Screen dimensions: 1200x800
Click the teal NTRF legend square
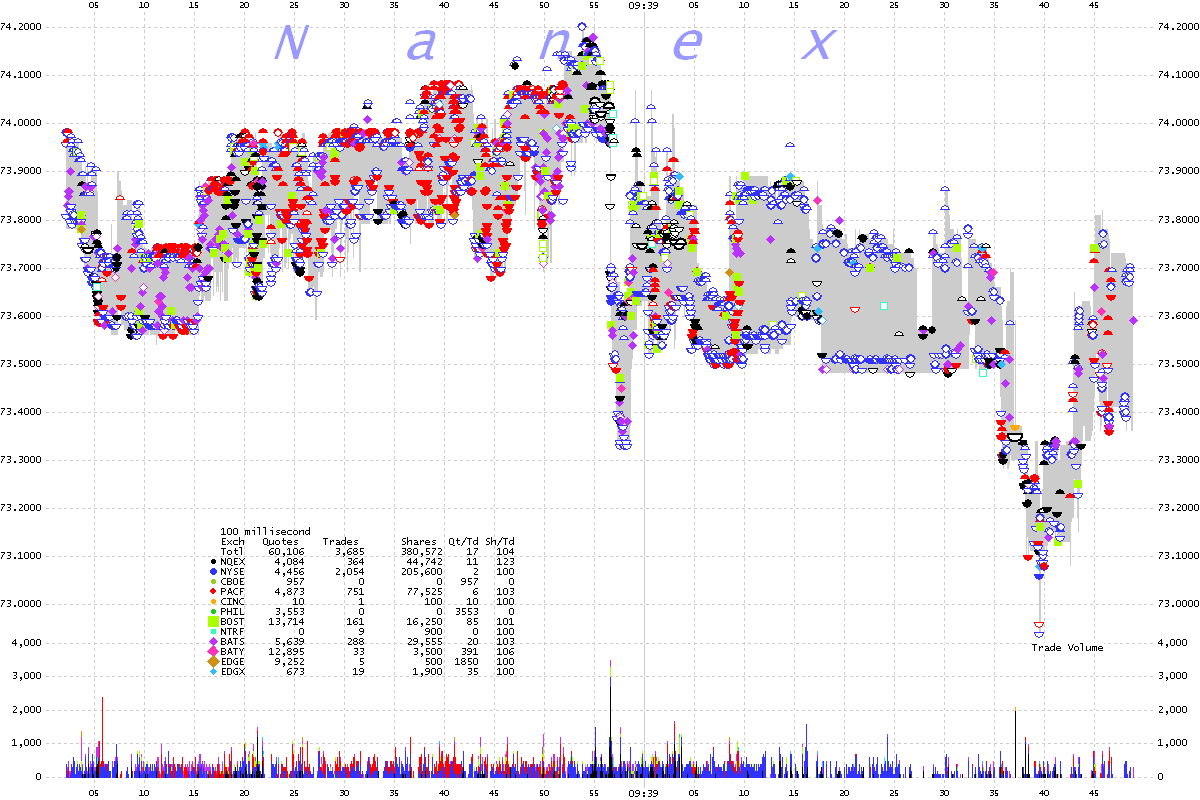(212, 632)
